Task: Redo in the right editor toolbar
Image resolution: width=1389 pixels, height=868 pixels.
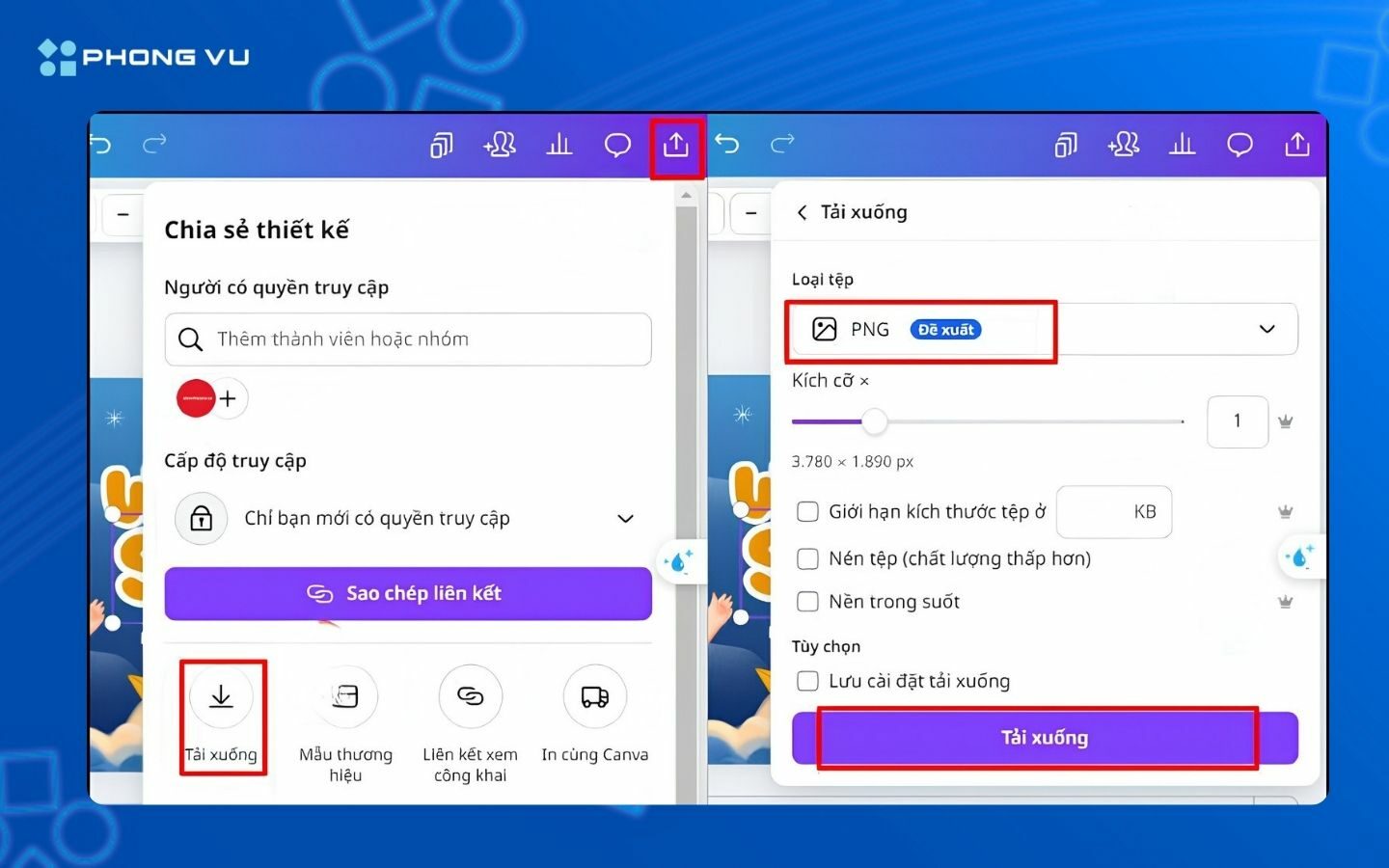Action: (782, 145)
